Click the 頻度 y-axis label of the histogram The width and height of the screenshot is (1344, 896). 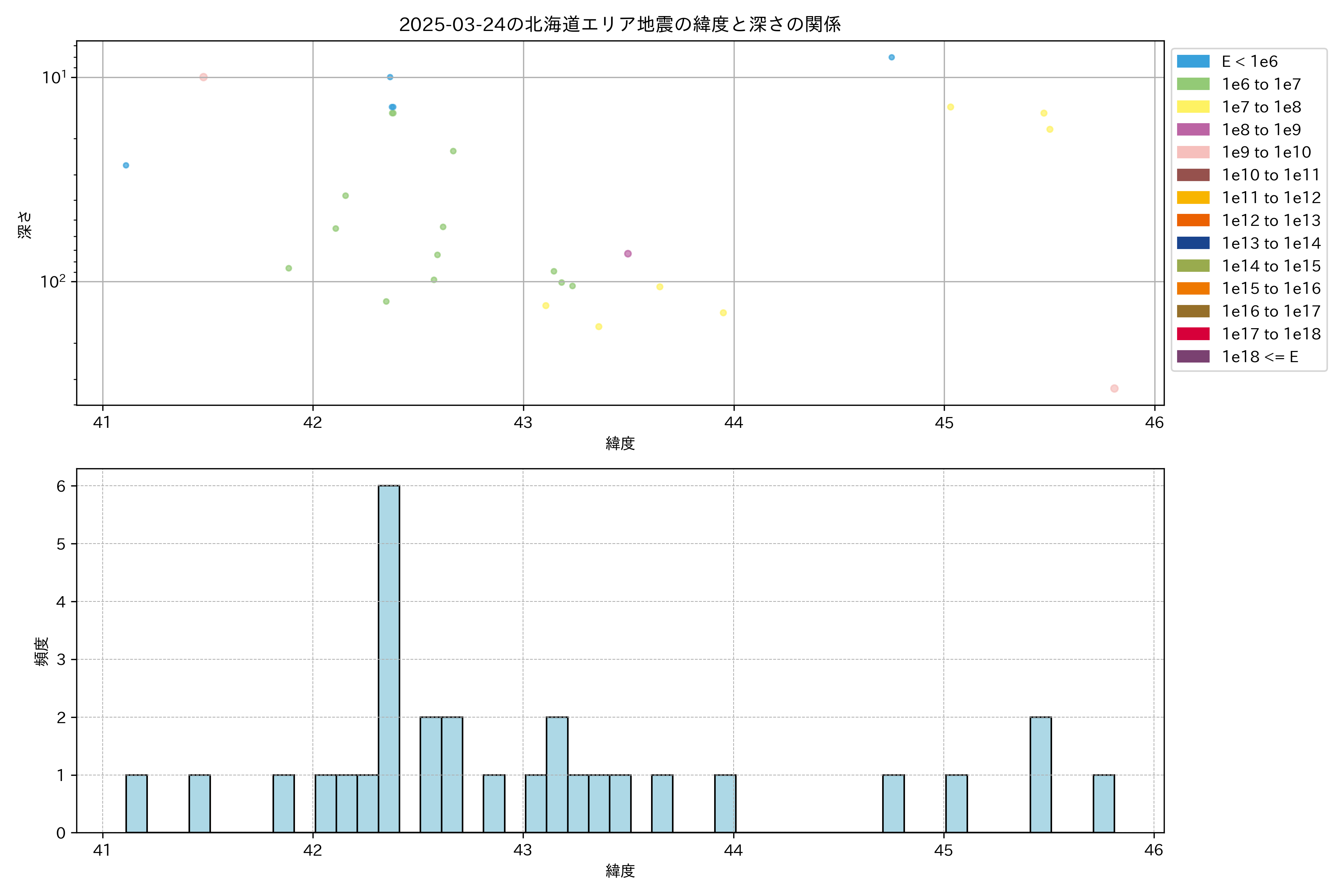click(41, 651)
